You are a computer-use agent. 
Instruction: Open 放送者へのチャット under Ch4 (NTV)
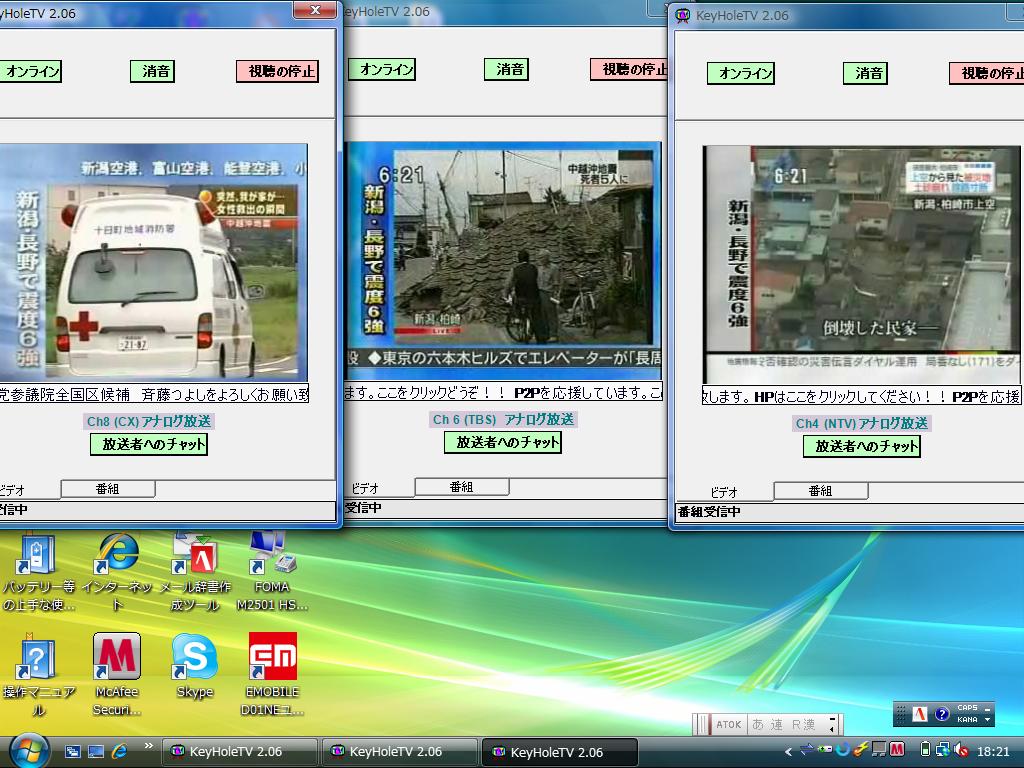(x=862, y=446)
